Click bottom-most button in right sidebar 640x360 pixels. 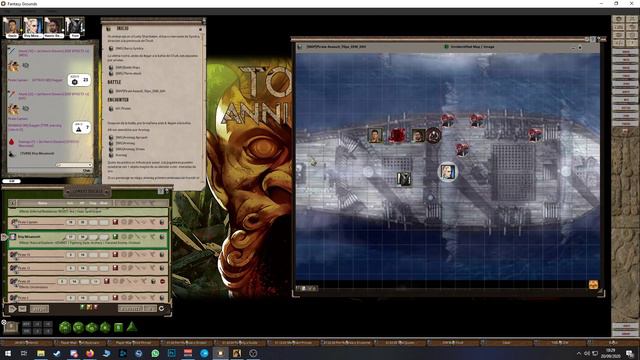[626, 333]
